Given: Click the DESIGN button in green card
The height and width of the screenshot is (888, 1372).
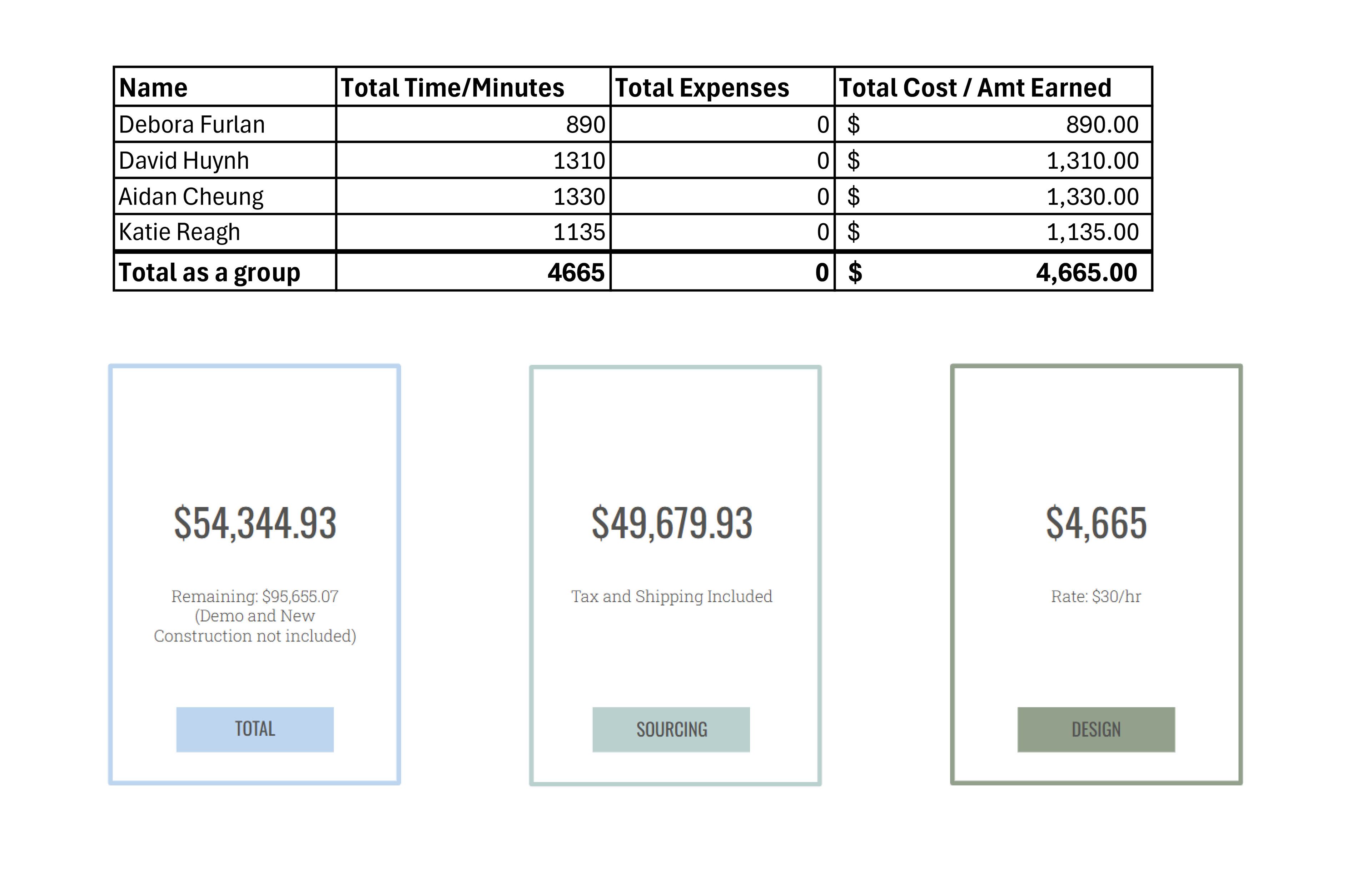Looking at the screenshot, I should point(1096,729).
